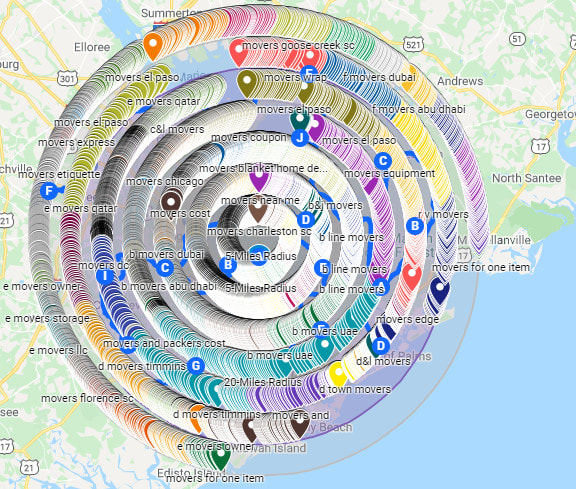This screenshot has height=489, width=576.
Task: Select 'movers blanket home de...' label
Action: (263, 168)
